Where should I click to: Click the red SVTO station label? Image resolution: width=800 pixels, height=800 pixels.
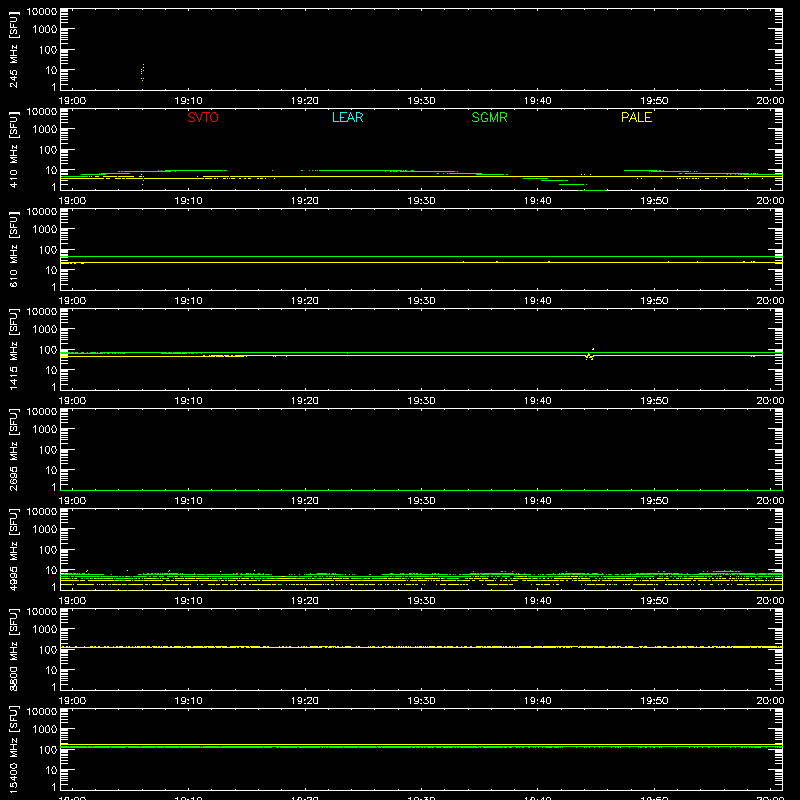pyautogui.click(x=203, y=117)
